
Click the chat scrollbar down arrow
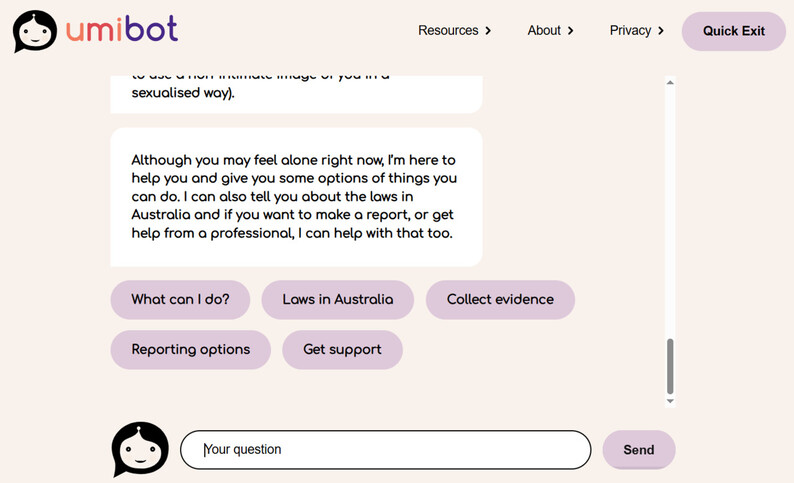670,401
